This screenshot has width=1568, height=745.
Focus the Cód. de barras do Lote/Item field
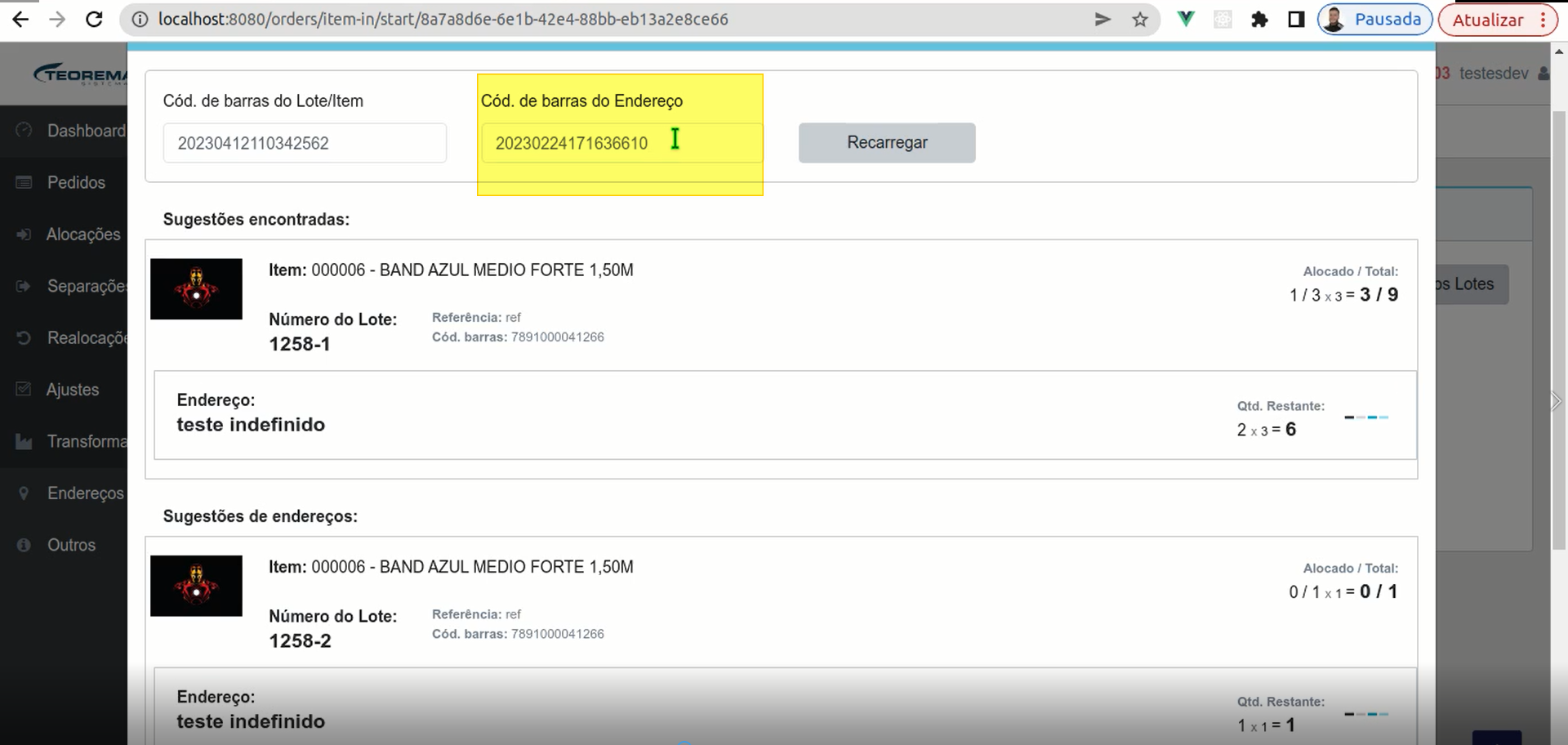(305, 143)
